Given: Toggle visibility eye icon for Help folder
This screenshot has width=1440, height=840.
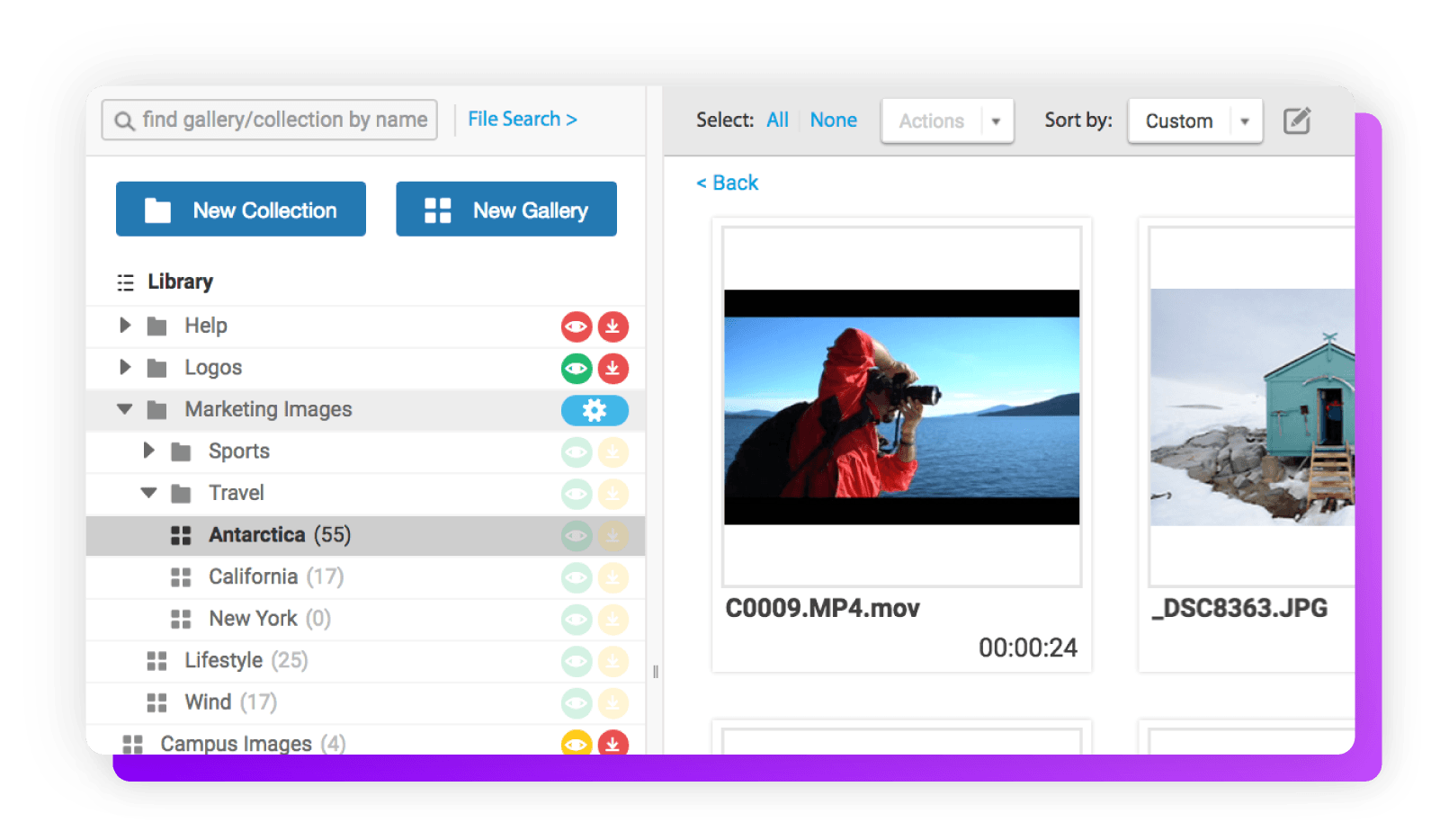Looking at the screenshot, I should [x=577, y=326].
